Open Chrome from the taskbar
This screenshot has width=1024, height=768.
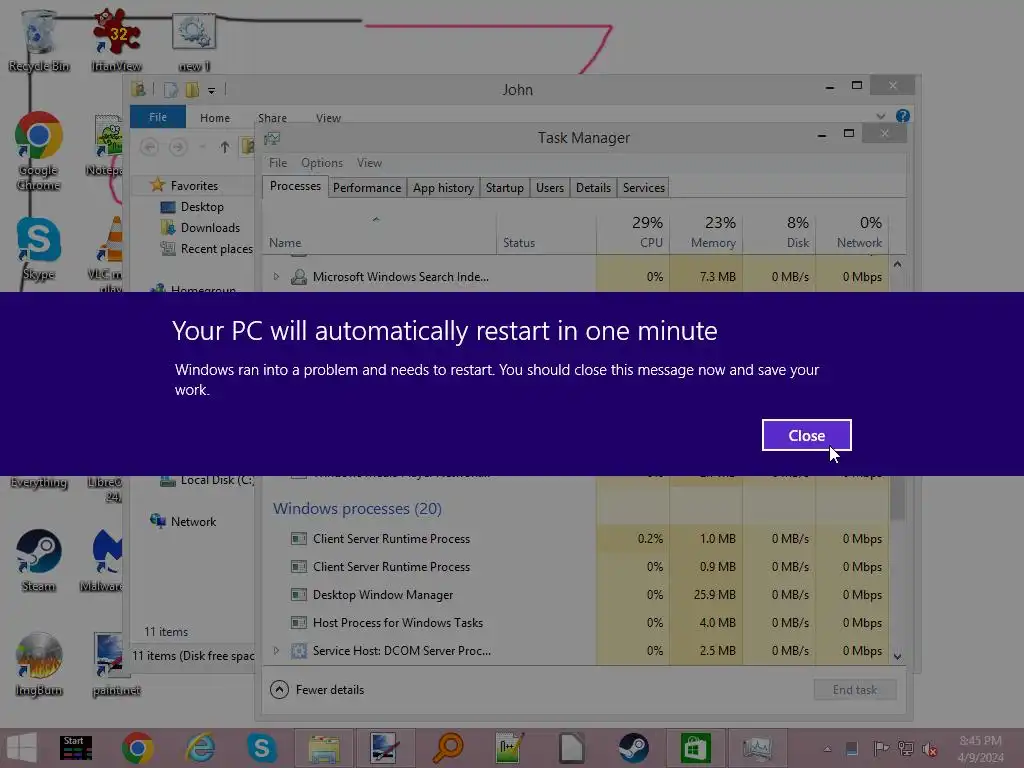[137, 748]
